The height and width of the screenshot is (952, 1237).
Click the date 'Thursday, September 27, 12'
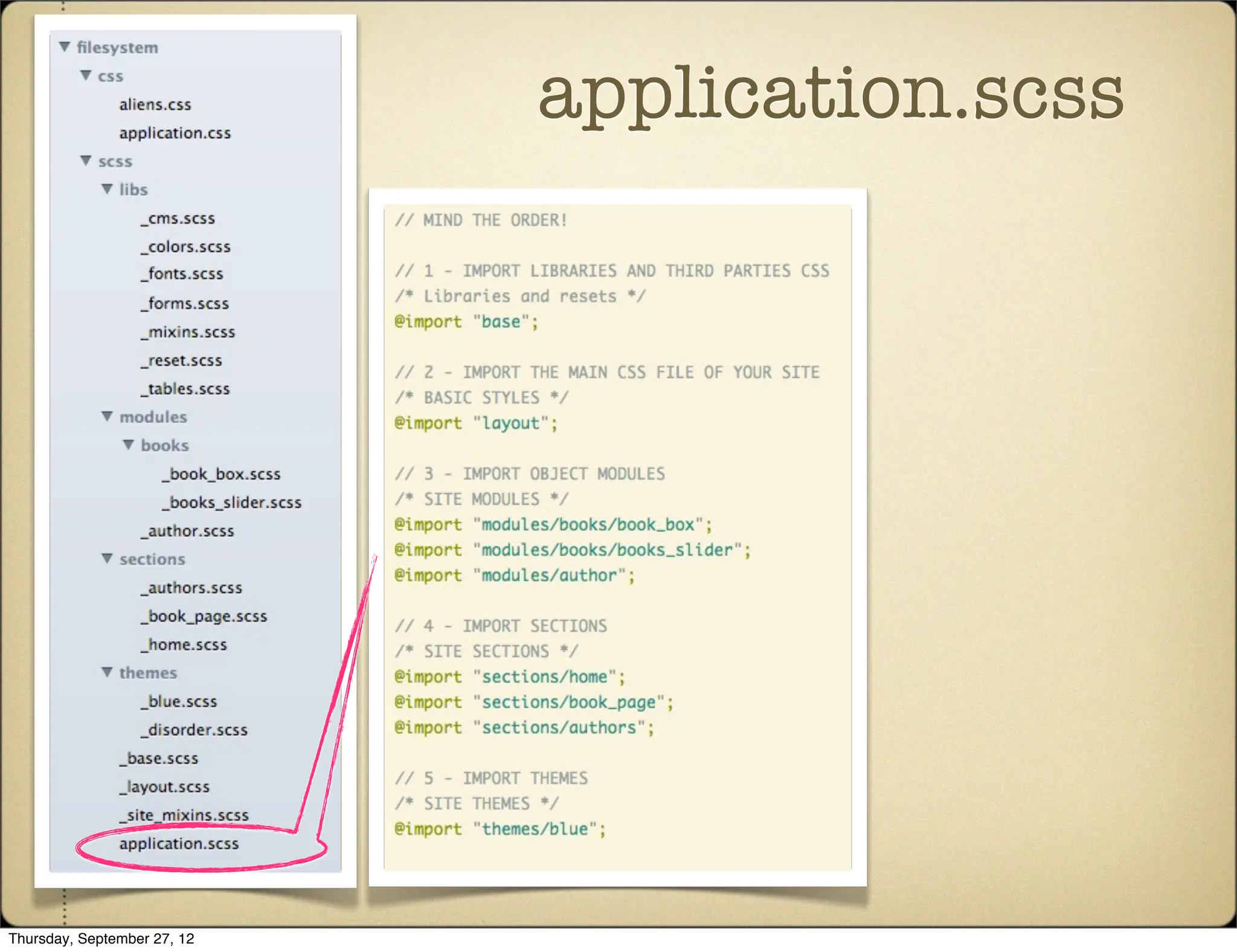(x=101, y=939)
